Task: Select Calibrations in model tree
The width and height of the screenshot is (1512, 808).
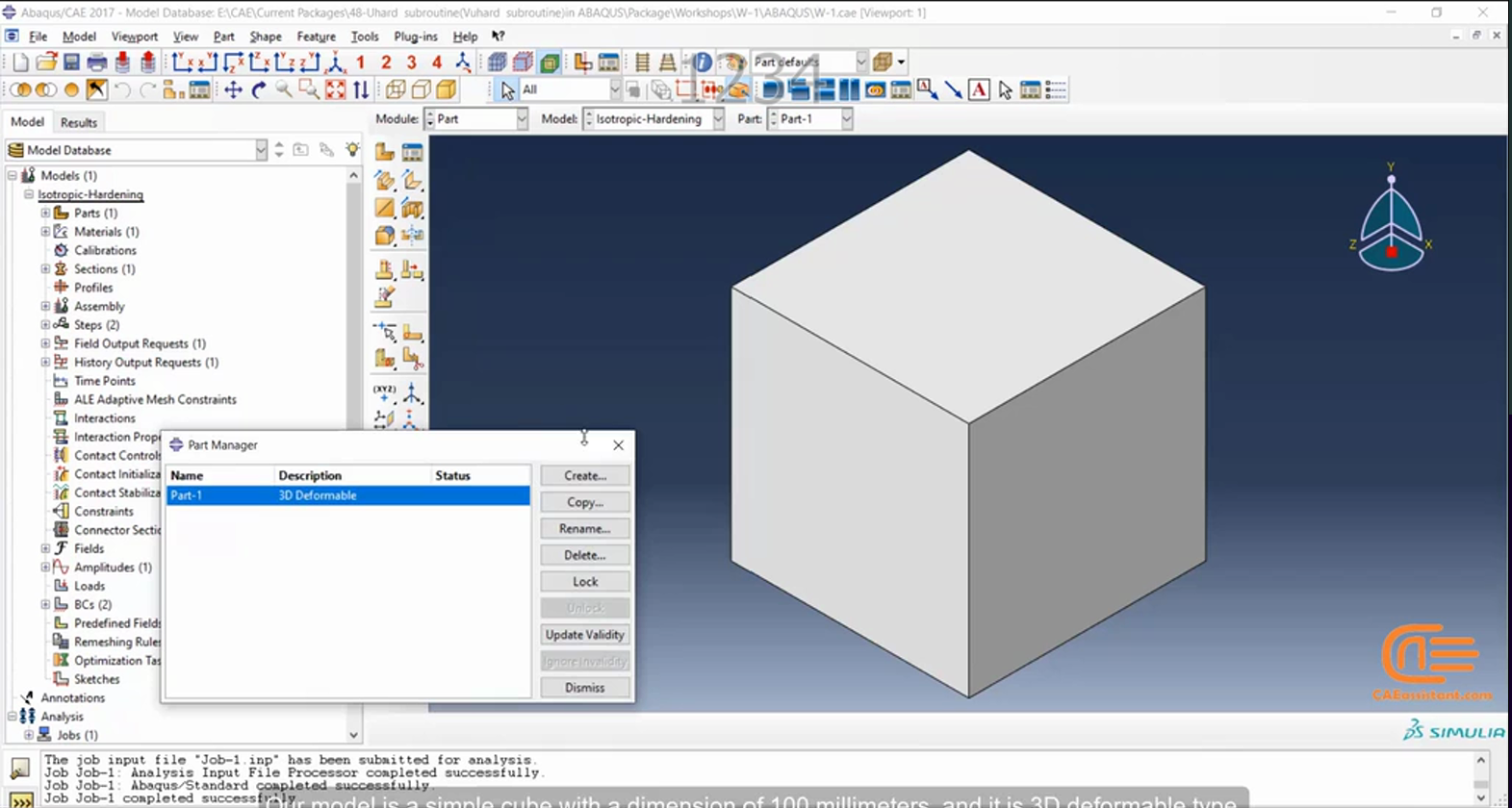Action: (105, 250)
